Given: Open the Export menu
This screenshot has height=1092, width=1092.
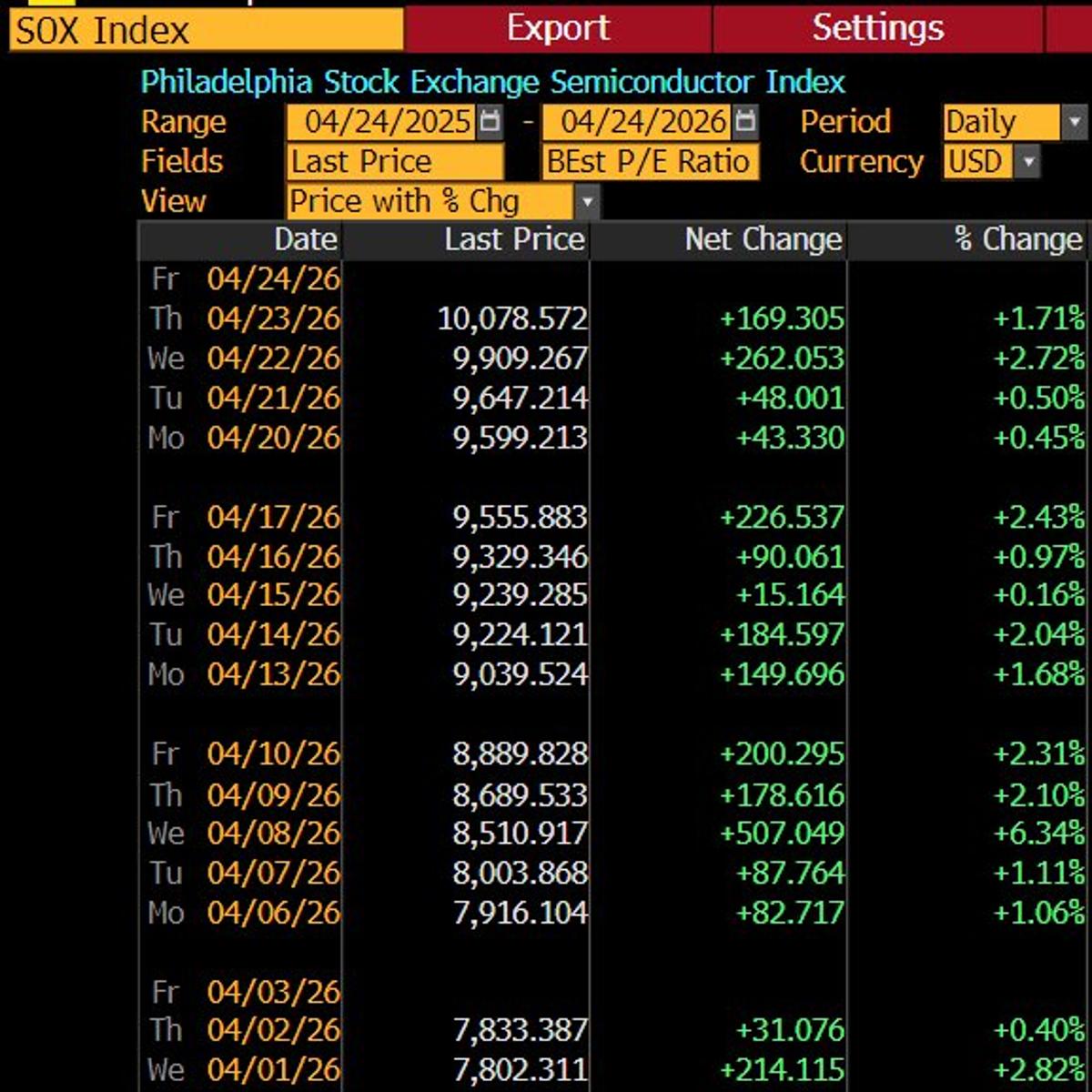Looking at the screenshot, I should pyautogui.click(x=556, y=28).
